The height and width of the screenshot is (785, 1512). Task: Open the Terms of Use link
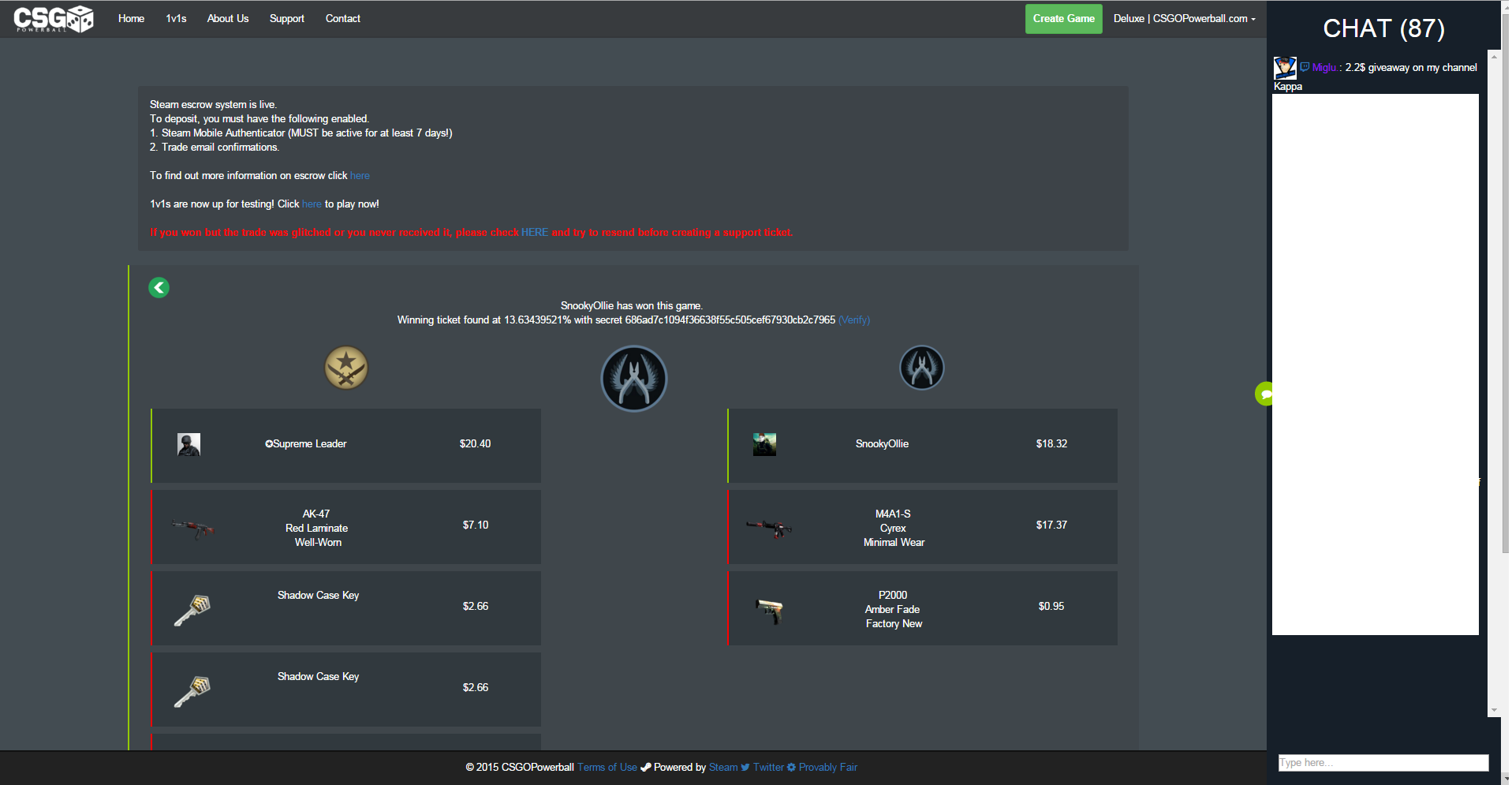607,768
